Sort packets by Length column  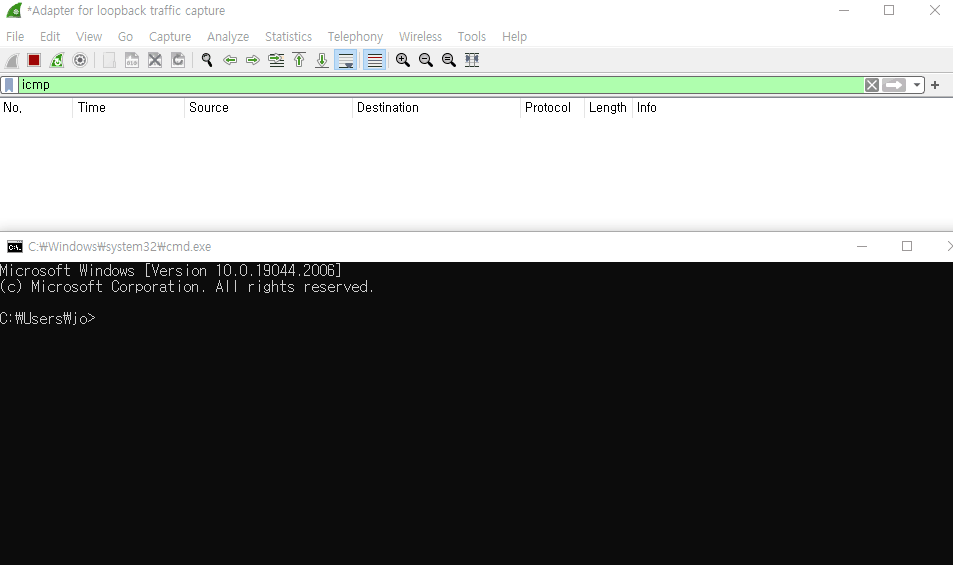(x=608, y=108)
